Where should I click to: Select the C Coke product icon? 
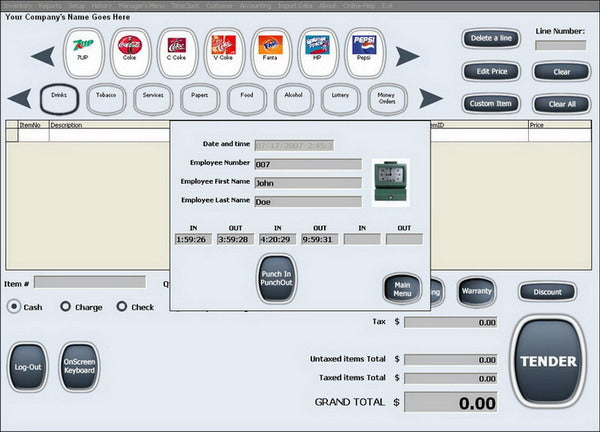(x=177, y=53)
